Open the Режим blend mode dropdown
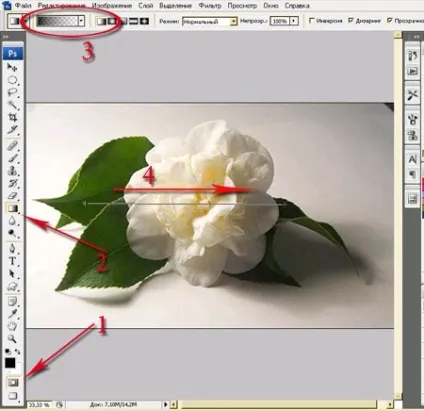Viewport: 424px width, 411px height. [210, 22]
